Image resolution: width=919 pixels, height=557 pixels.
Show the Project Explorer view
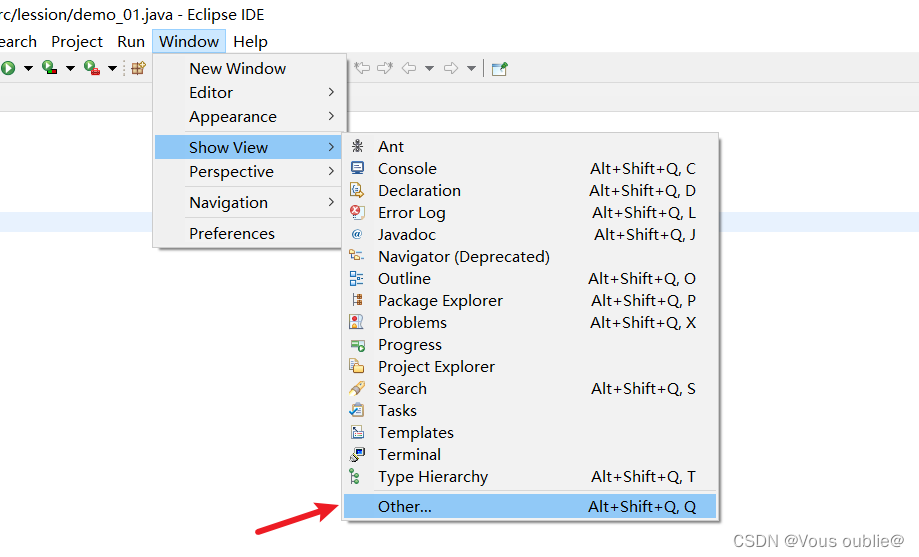point(530,366)
